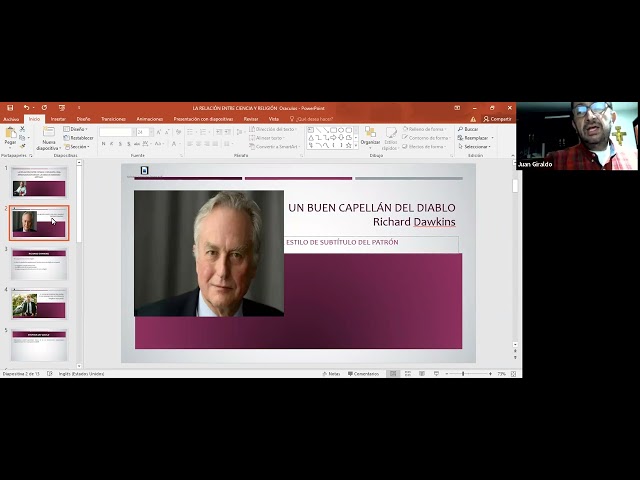Screen dimensions: 640x480
Task: Toggle strikethrough (abc) formatting
Action: tap(137, 144)
